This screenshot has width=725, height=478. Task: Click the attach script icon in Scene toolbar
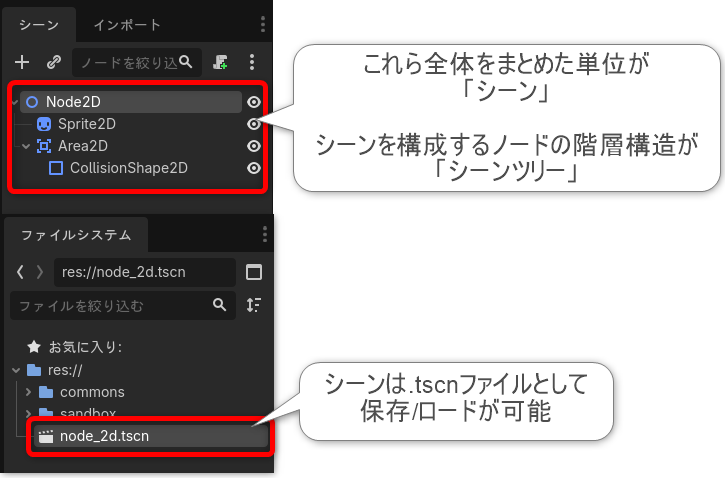point(220,62)
